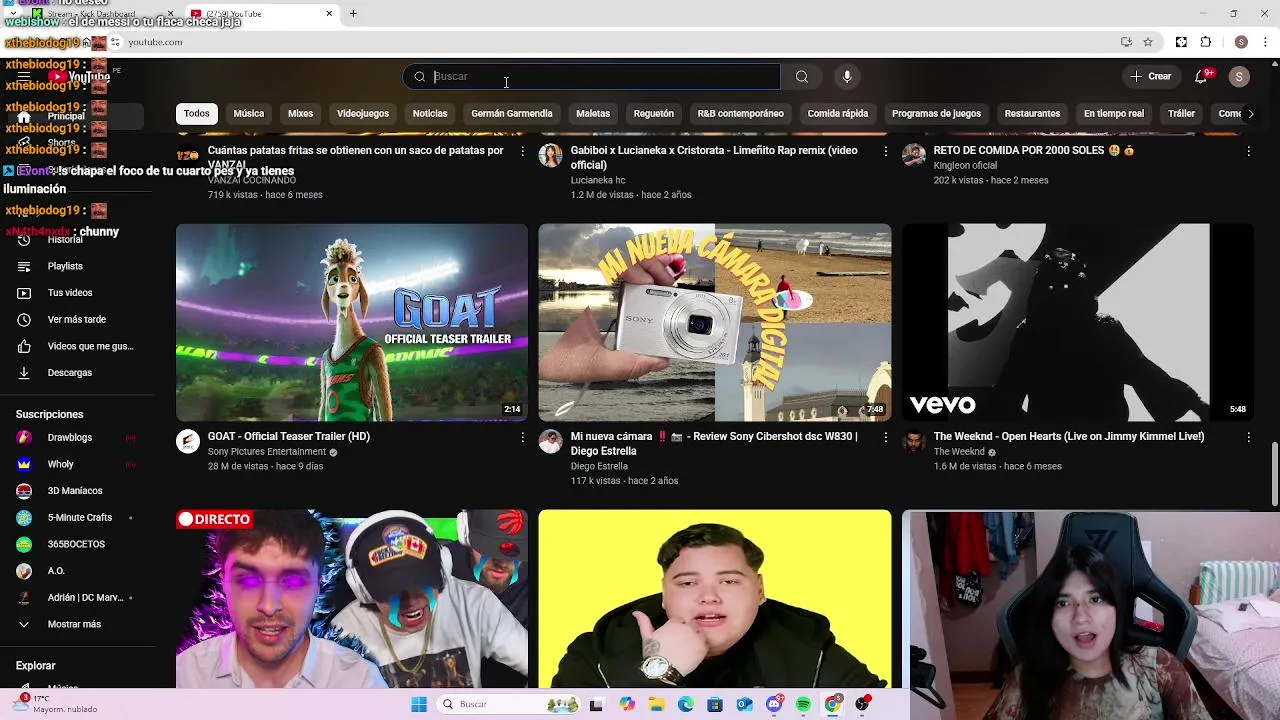Select the Mixes filter chip
The height and width of the screenshot is (720, 1280).
(x=301, y=114)
